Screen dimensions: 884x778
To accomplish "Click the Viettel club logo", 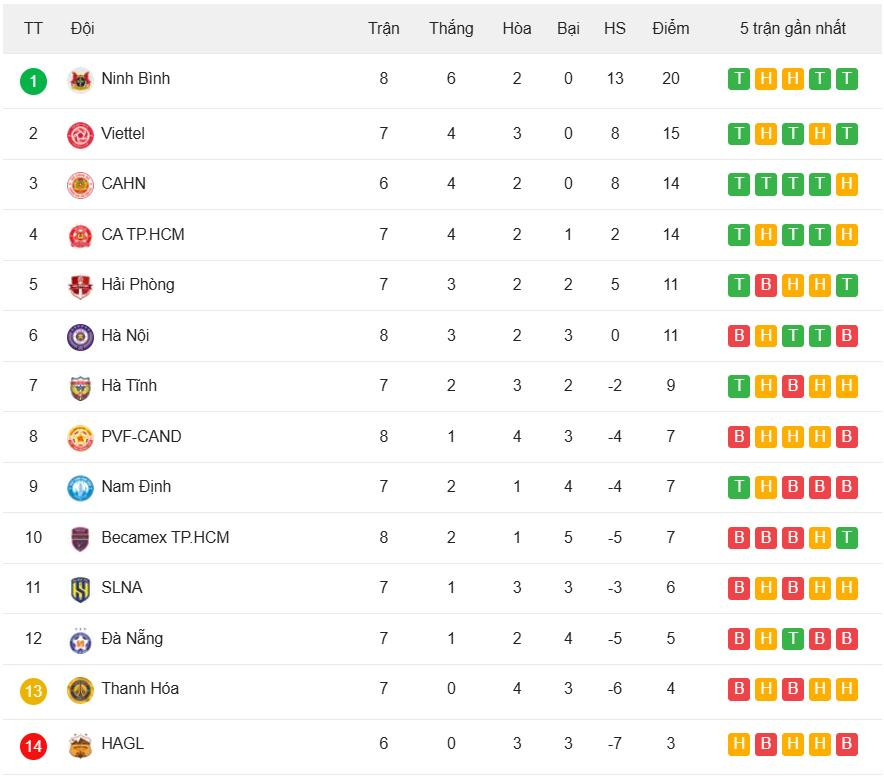I will click(80, 134).
